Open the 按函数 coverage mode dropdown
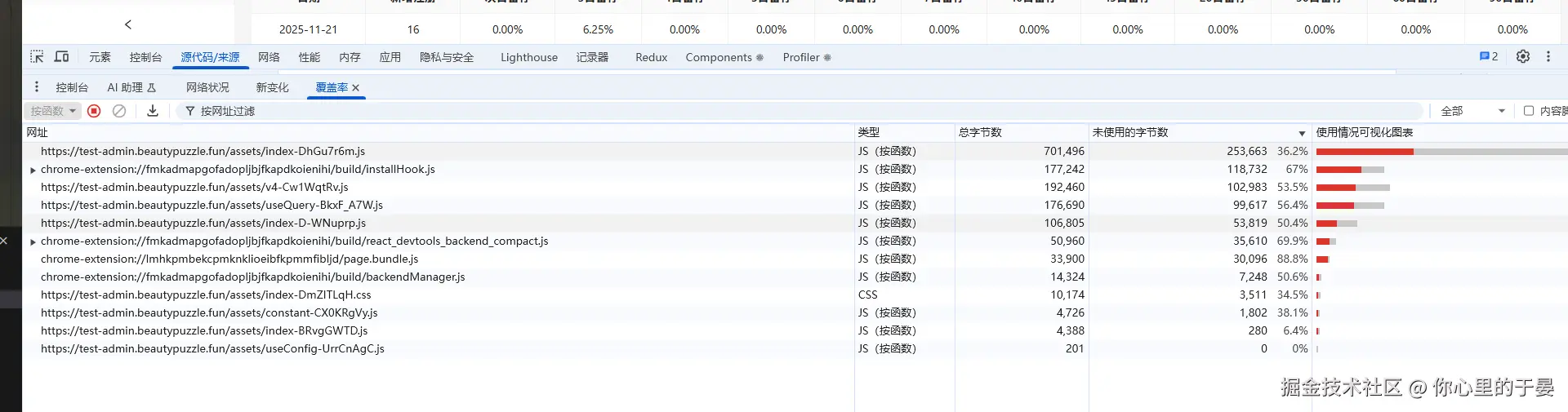This screenshot has height=412, width=1568. 53,111
